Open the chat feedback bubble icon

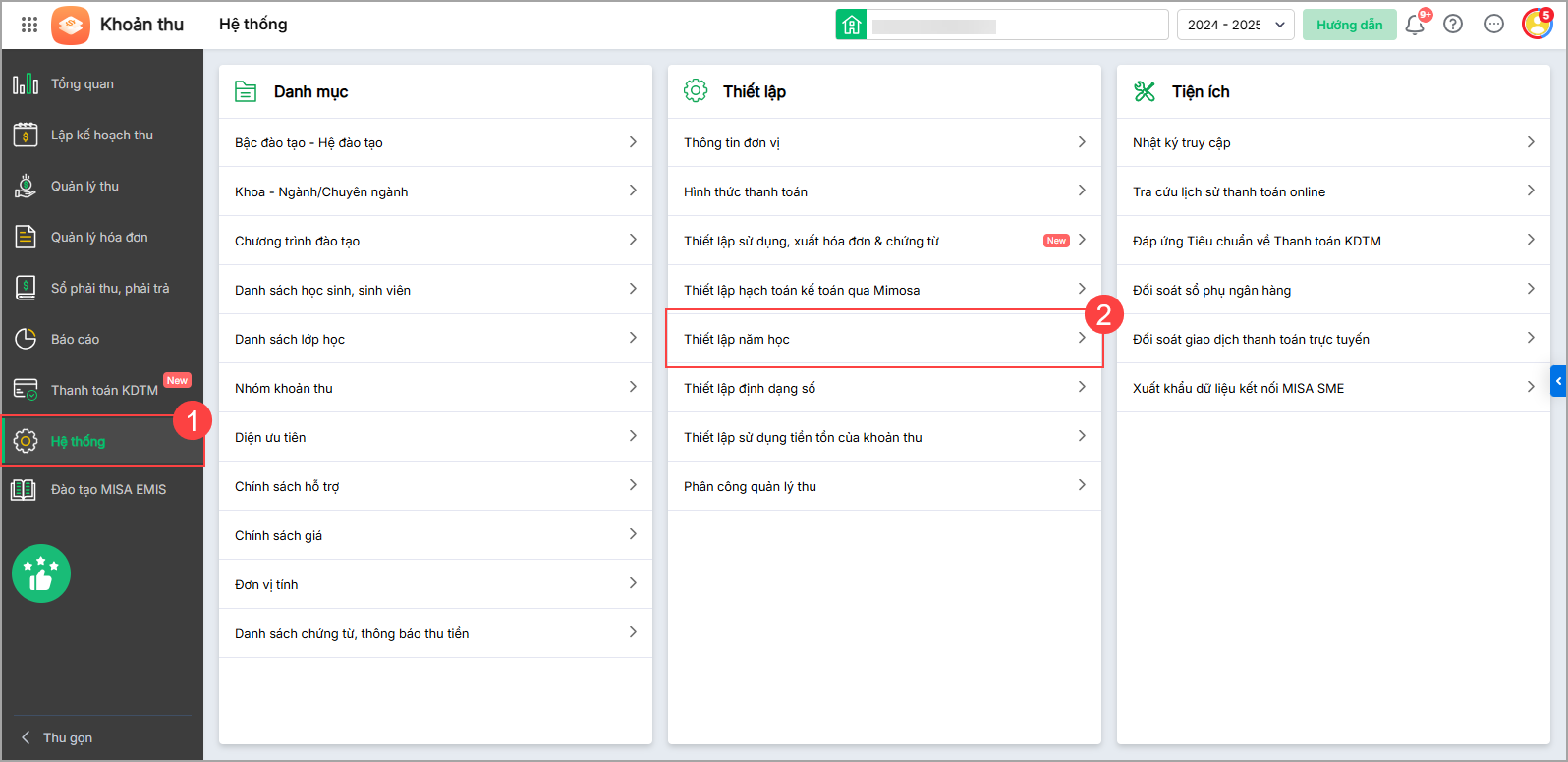1494,25
